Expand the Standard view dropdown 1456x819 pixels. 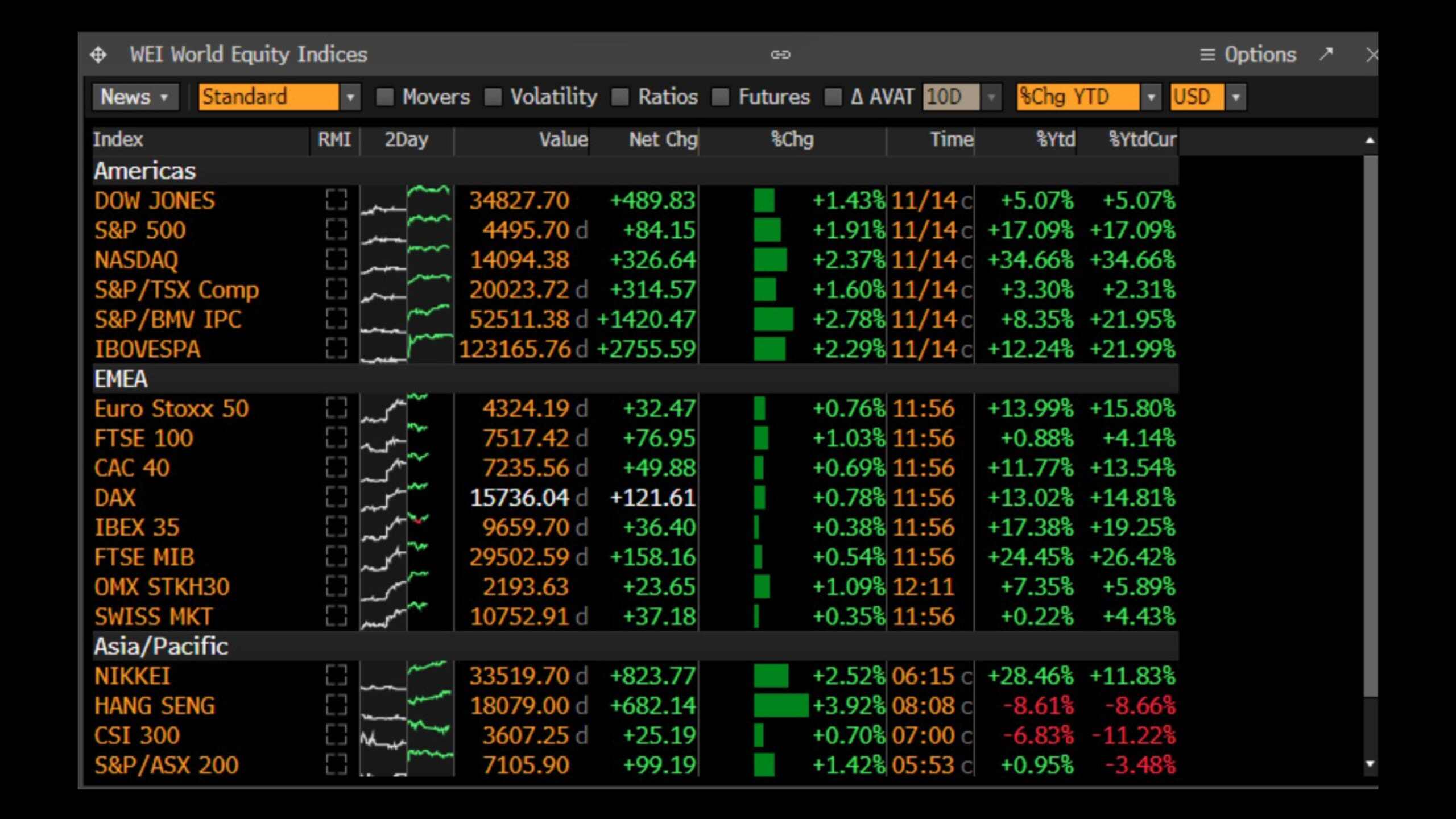click(350, 97)
